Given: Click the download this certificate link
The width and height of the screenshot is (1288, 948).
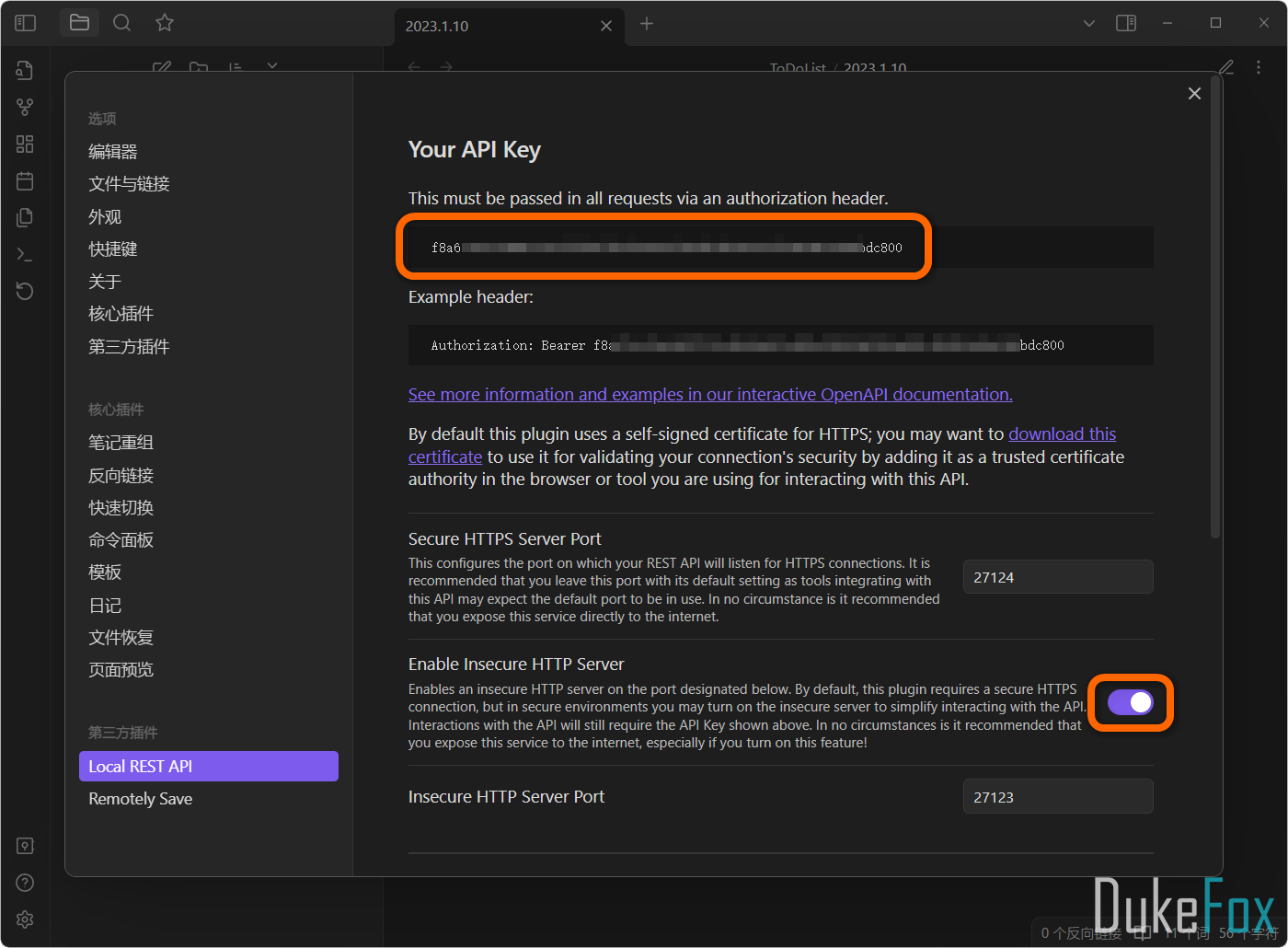Looking at the screenshot, I should pyautogui.click(x=1062, y=434).
